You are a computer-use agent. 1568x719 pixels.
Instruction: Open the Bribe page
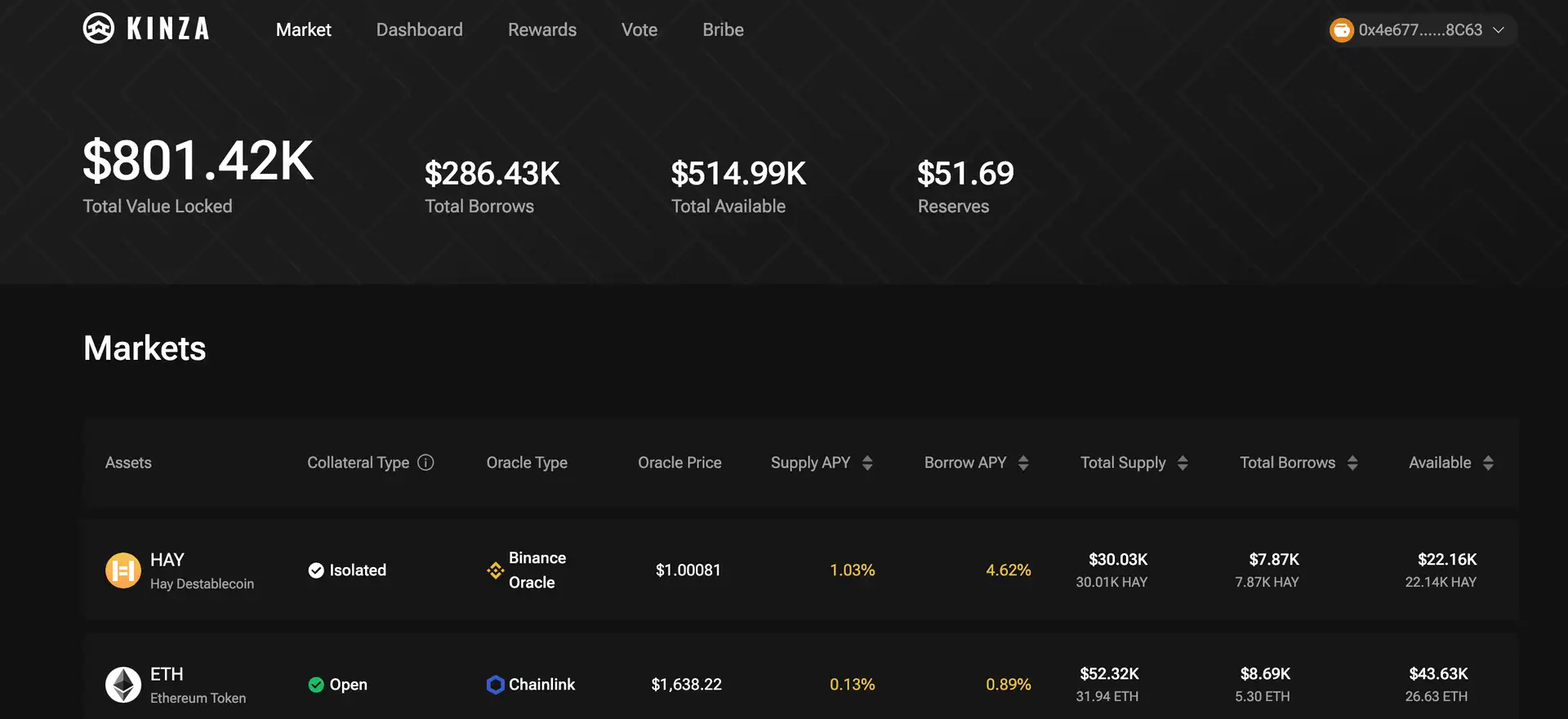[723, 30]
